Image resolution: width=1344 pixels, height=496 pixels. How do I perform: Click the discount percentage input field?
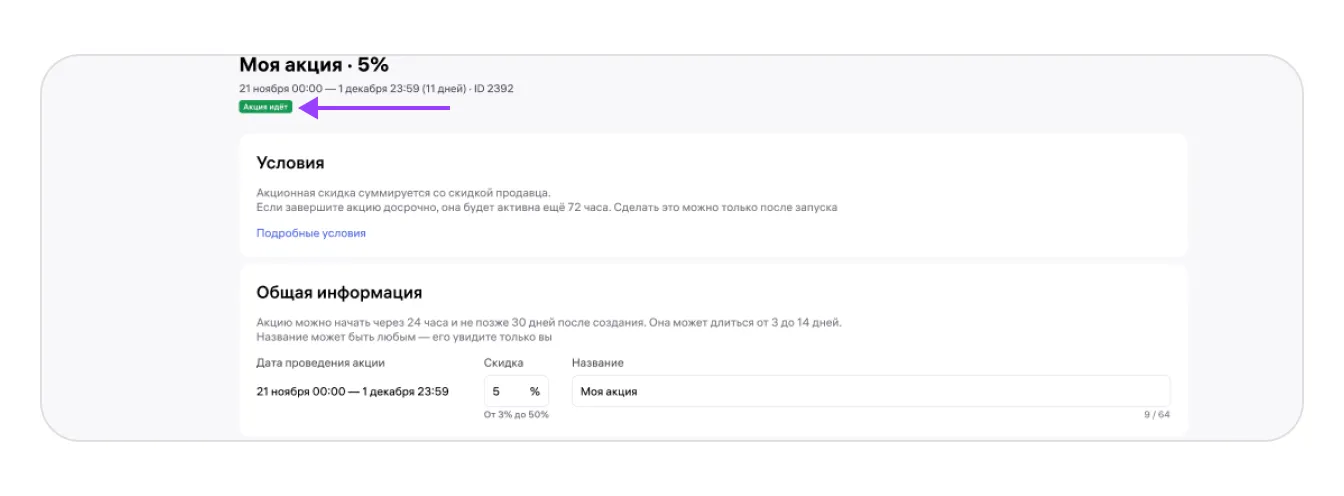pyautogui.click(x=505, y=392)
